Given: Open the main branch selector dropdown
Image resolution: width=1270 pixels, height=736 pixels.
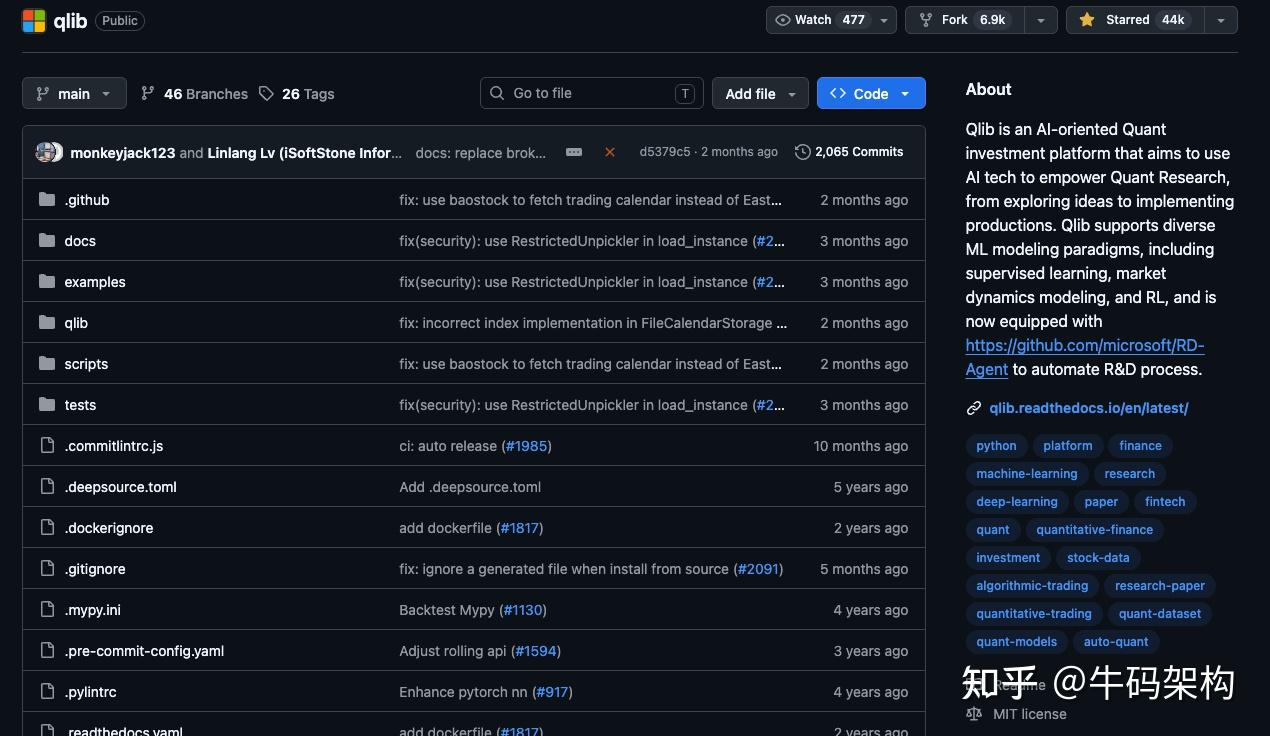Looking at the screenshot, I should (x=74, y=93).
